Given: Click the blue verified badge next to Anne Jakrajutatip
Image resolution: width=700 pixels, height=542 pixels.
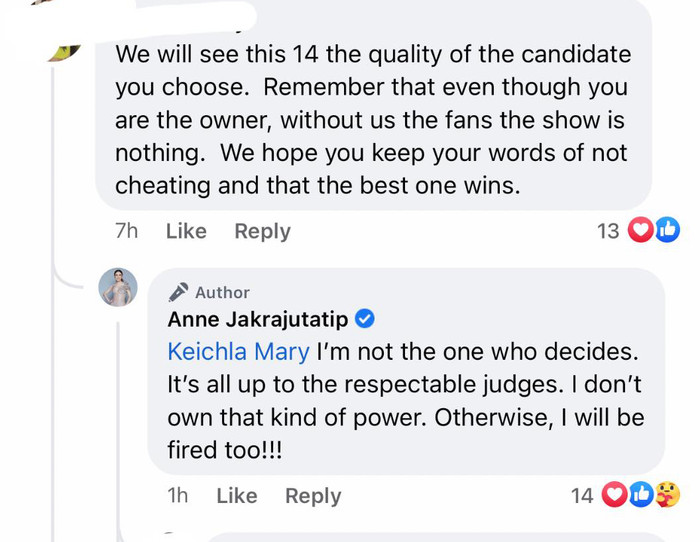Looking at the screenshot, I should point(365,320).
